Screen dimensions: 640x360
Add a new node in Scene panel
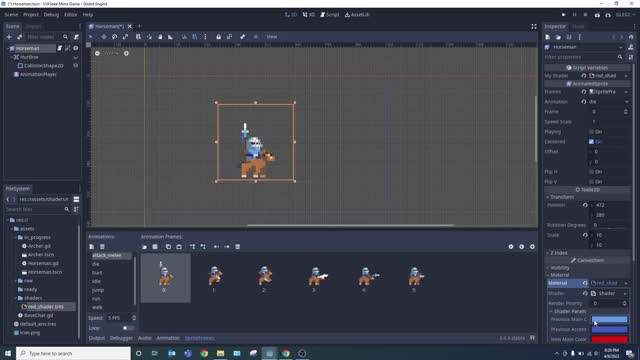9,37
